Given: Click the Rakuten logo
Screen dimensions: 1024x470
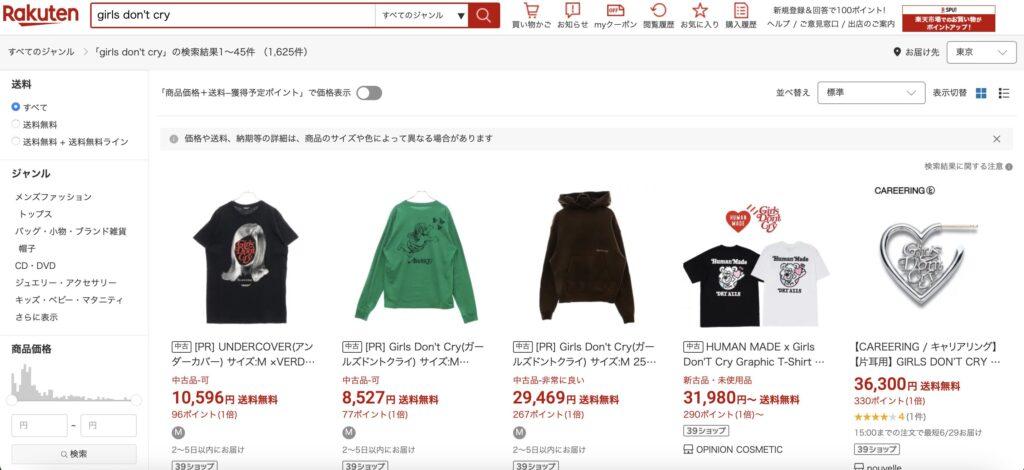Looking at the screenshot, I should (x=40, y=14).
